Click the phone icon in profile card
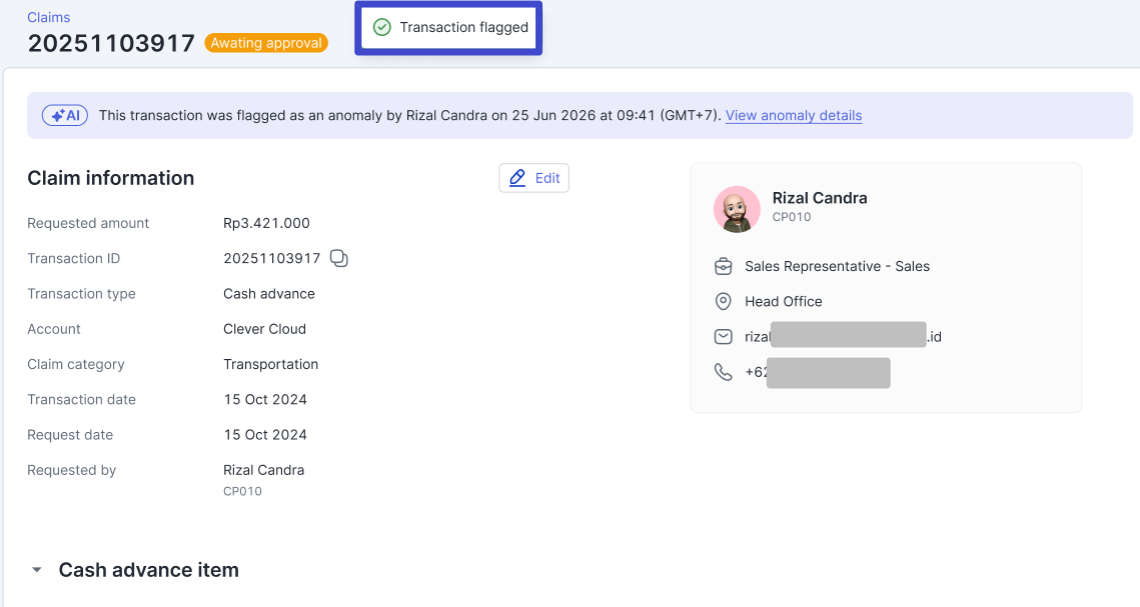The width and height of the screenshot is (1140, 607). 723,372
